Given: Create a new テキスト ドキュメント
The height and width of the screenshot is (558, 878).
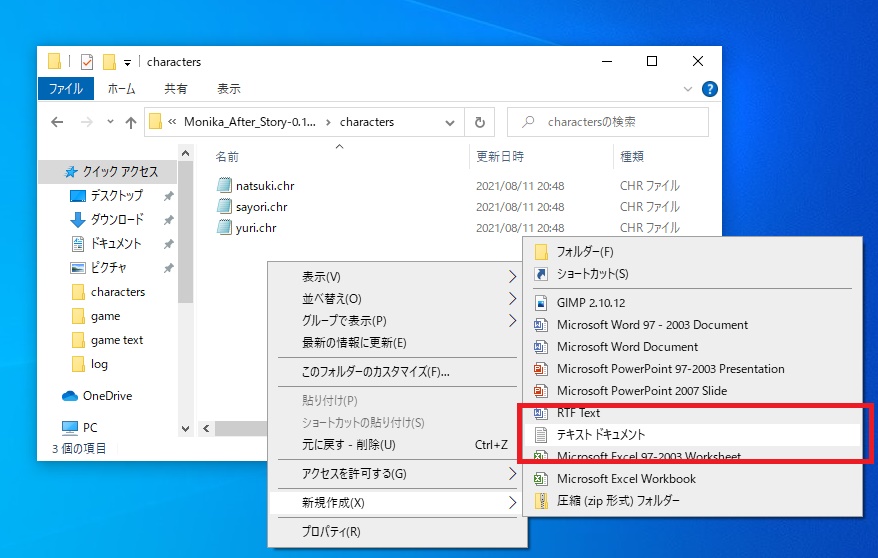Looking at the screenshot, I should click(692, 435).
